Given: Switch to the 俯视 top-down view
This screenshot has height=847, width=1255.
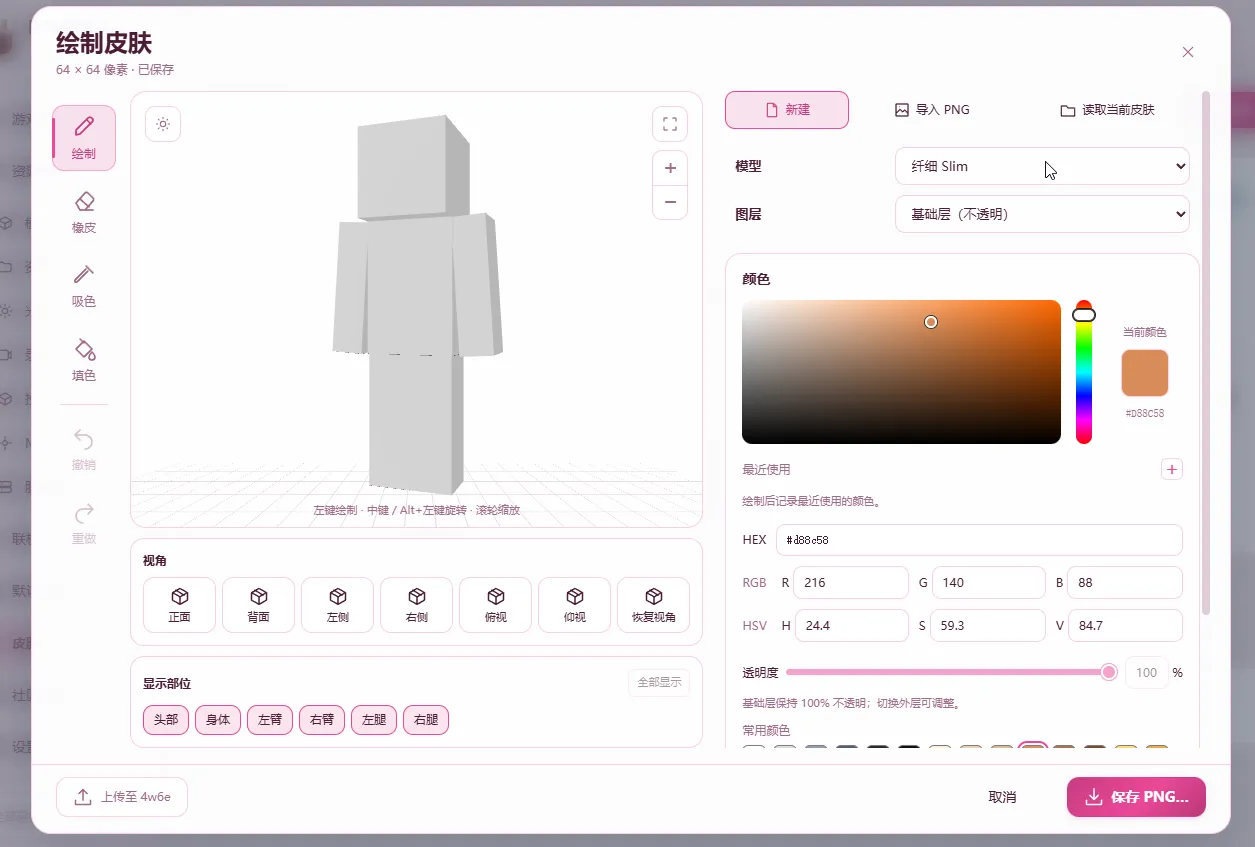Looking at the screenshot, I should pyautogui.click(x=496, y=605).
